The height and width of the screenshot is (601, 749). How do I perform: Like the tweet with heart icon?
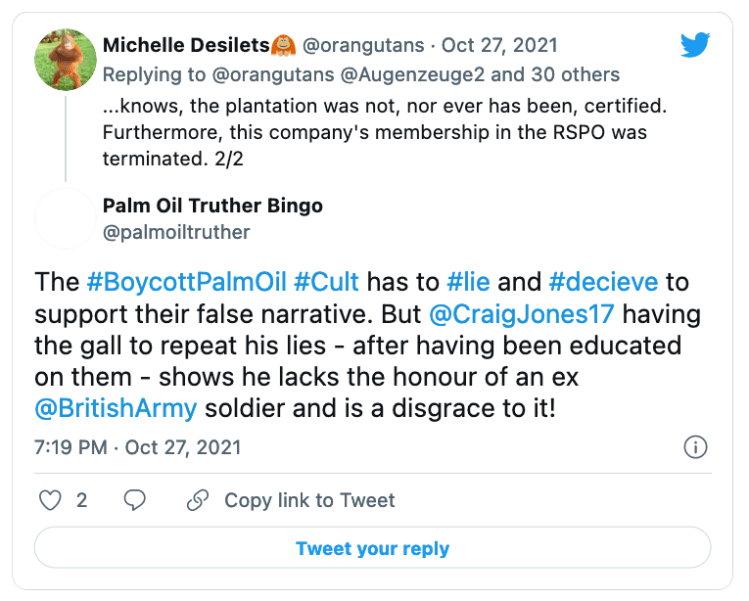coord(50,500)
